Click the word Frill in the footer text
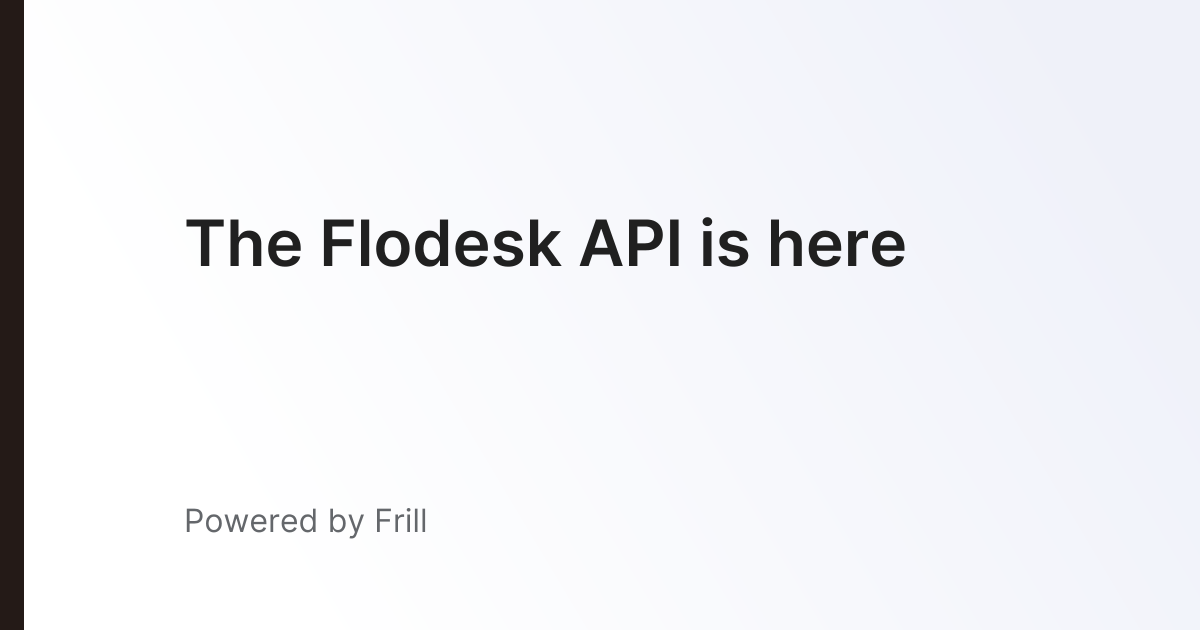1200x630 pixels. pyautogui.click(x=401, y=521)
